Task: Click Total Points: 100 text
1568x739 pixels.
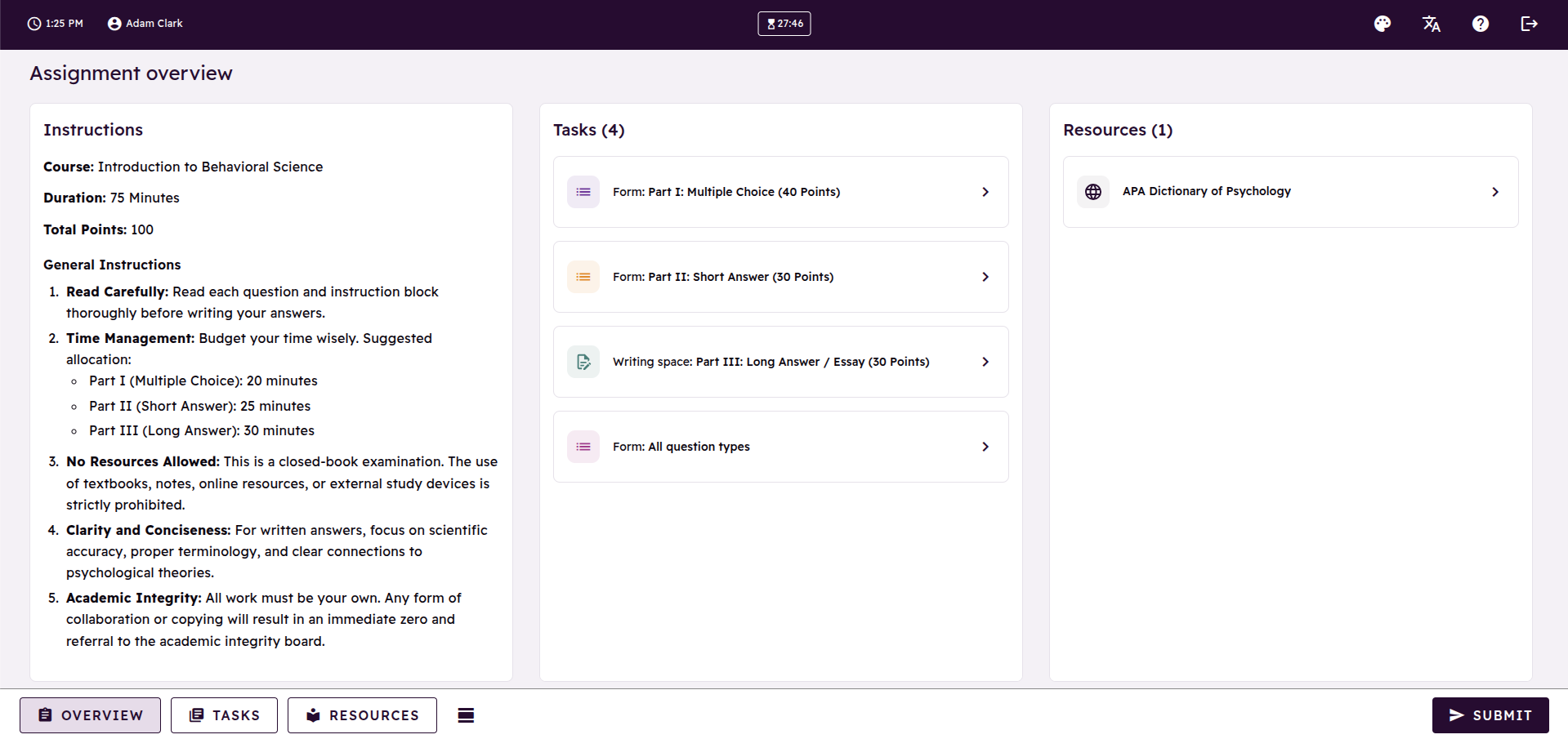Action: point(98,229)
